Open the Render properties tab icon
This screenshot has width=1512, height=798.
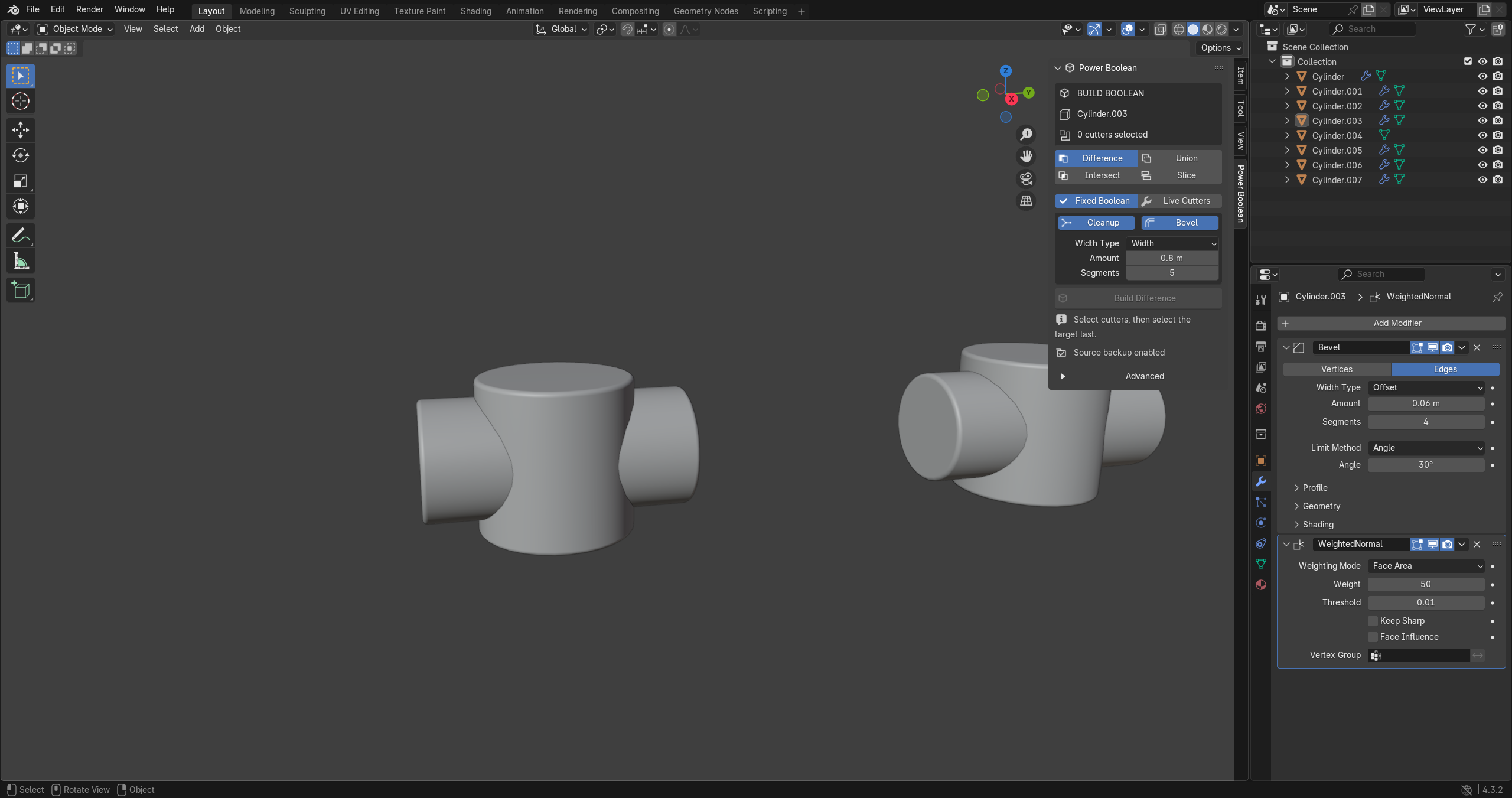(x=1261, y=325)
